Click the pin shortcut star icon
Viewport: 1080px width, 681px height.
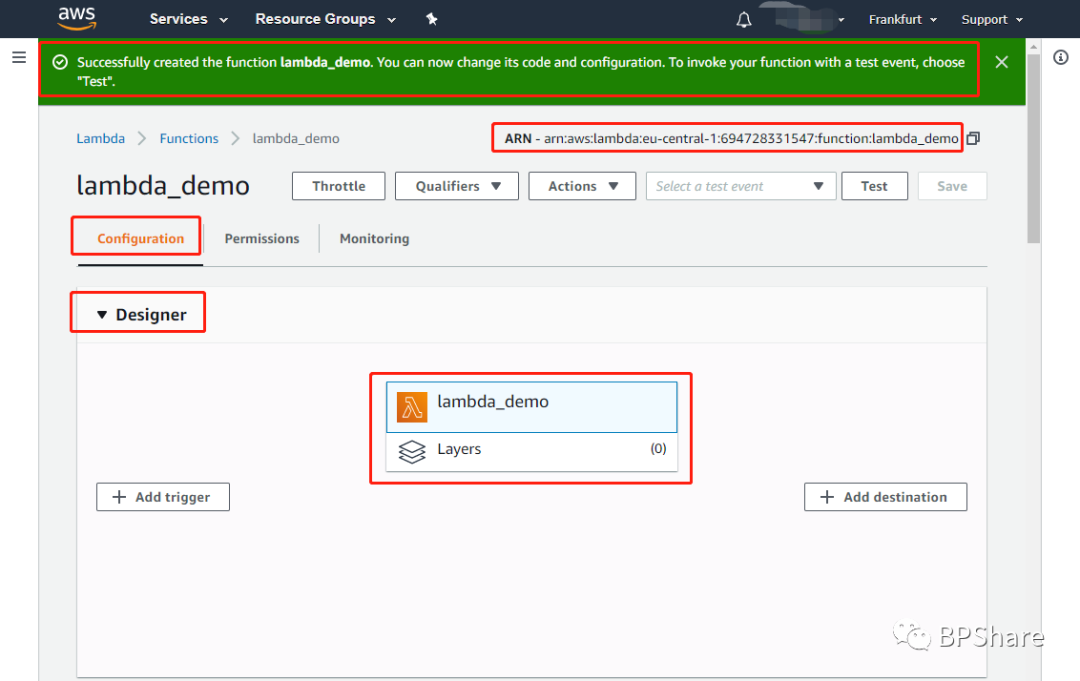[432, 19]
